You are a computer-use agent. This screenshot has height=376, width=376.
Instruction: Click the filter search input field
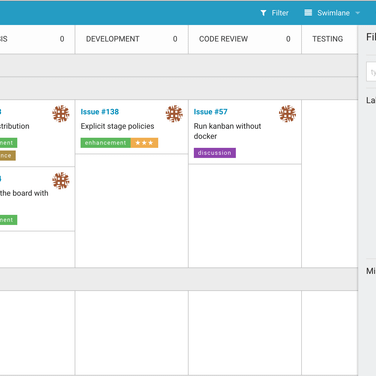coord(371,72)
